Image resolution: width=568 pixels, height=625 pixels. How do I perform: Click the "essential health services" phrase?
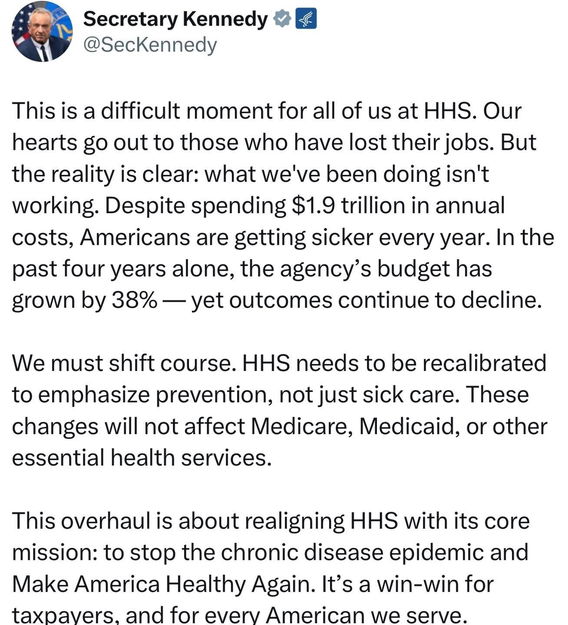point(142,458)
